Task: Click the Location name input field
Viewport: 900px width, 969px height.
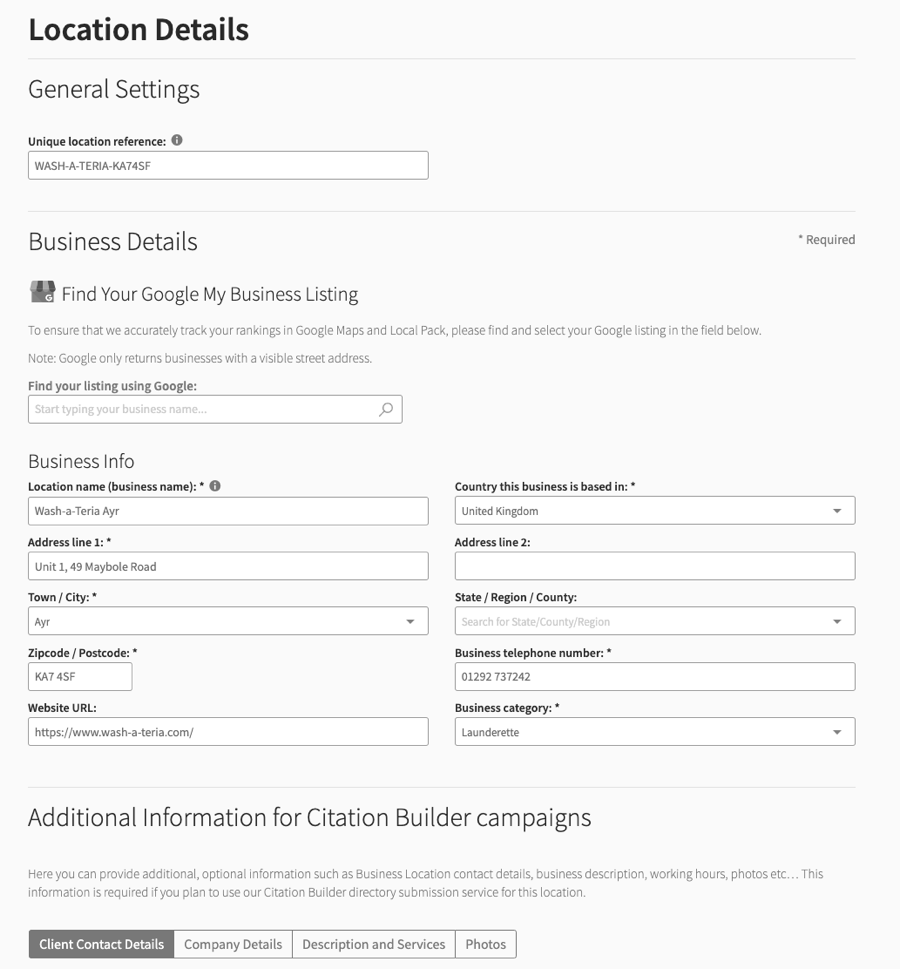Action: (x=228, y=511)
